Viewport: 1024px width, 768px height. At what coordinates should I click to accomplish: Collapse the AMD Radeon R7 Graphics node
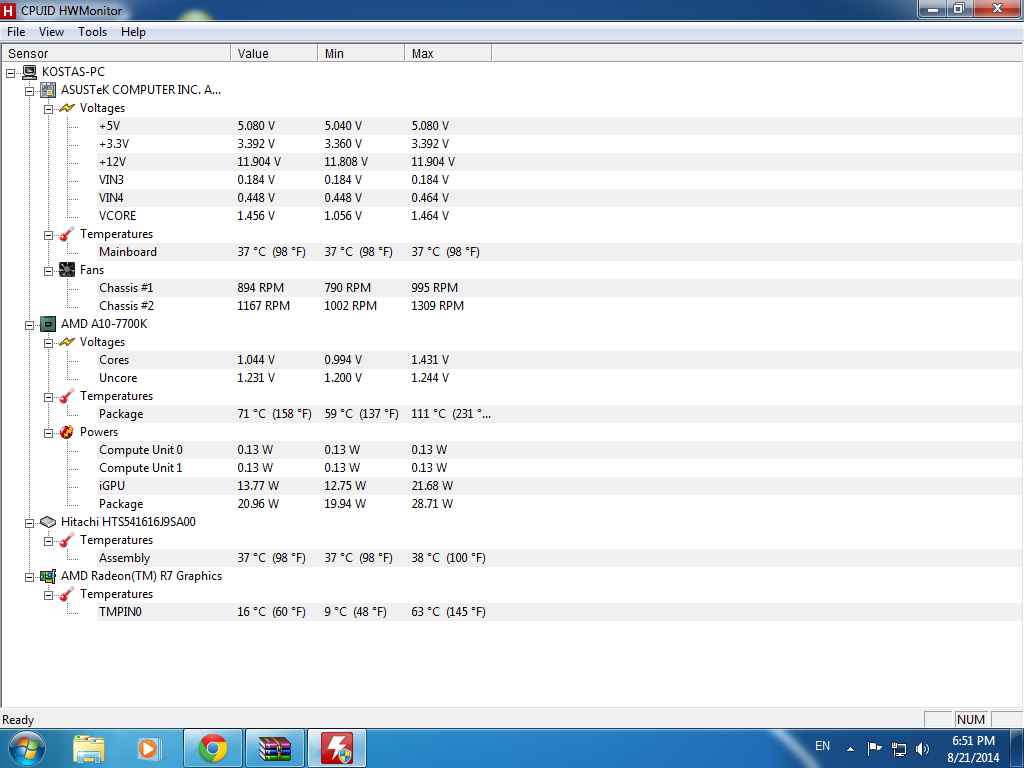pos(29,577)
